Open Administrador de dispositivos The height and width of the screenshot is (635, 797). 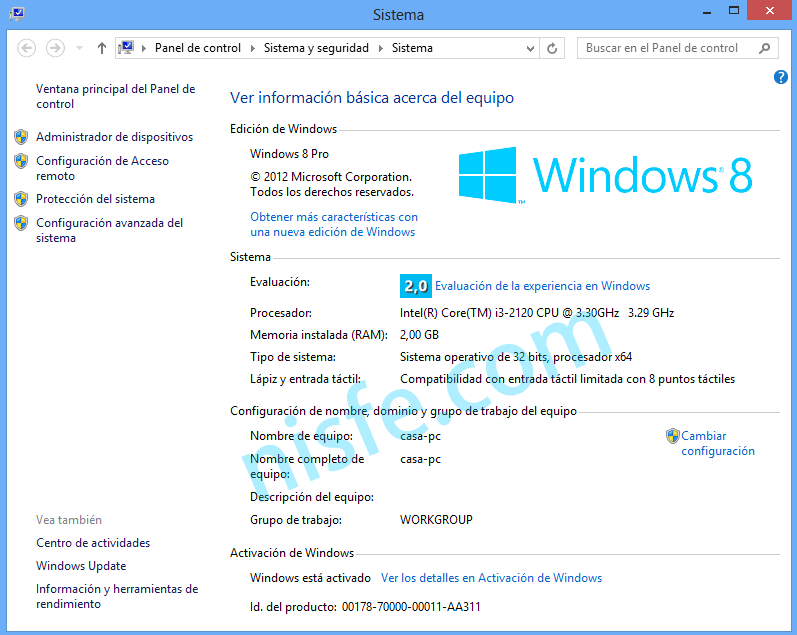click(114, 137)
